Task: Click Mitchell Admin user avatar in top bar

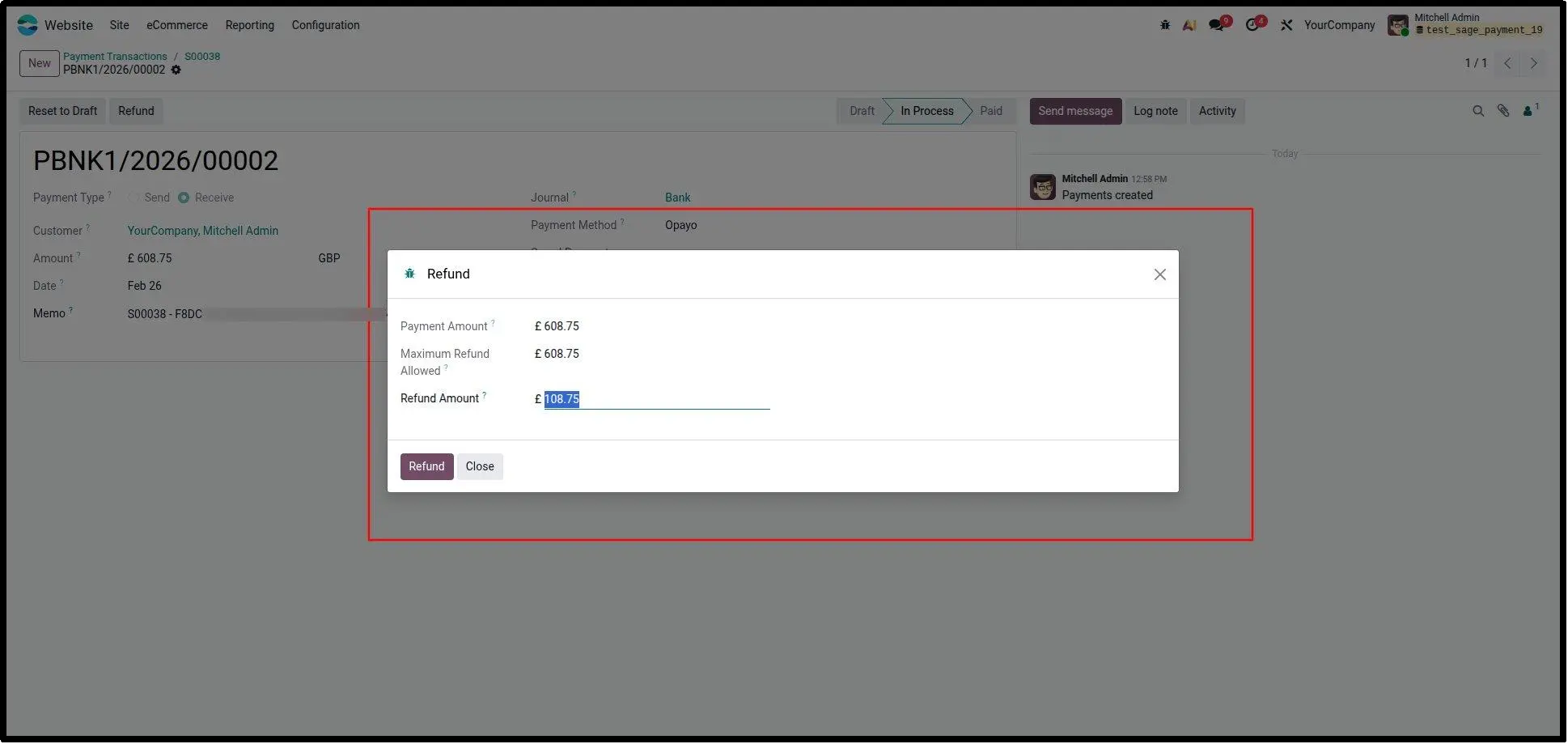Action: pyautogui.click(x=1399, y=25)
